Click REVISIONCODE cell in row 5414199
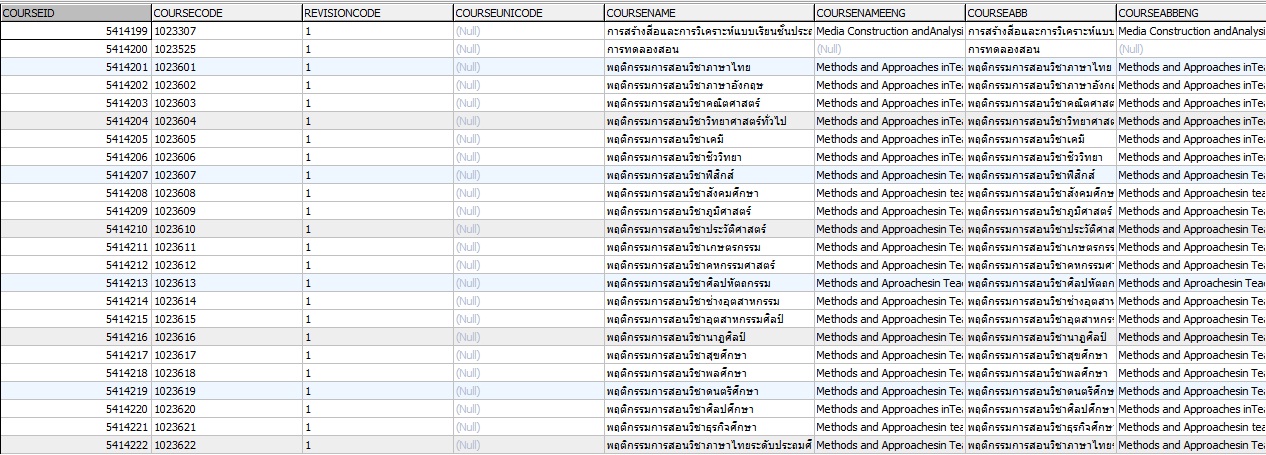The width and height of the screenshot is (1266, 455). click(377, 31)
